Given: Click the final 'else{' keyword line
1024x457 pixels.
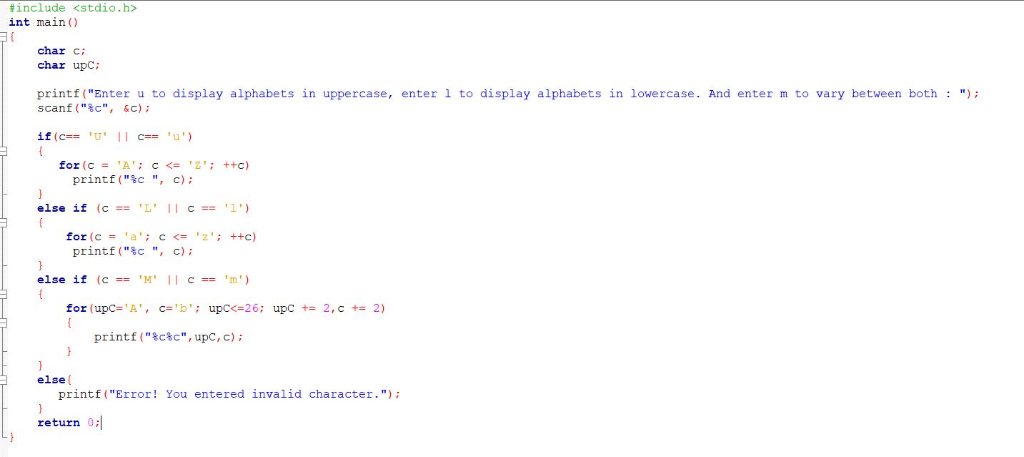Looking at the screenshot, I should click(54, 379).
